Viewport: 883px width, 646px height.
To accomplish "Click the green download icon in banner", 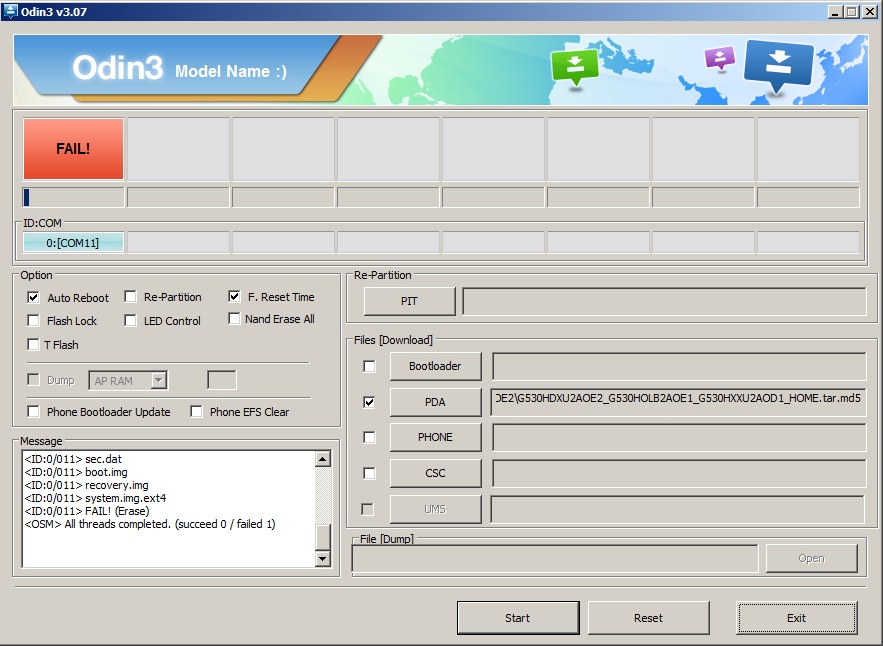I will (x=574, y=65).
